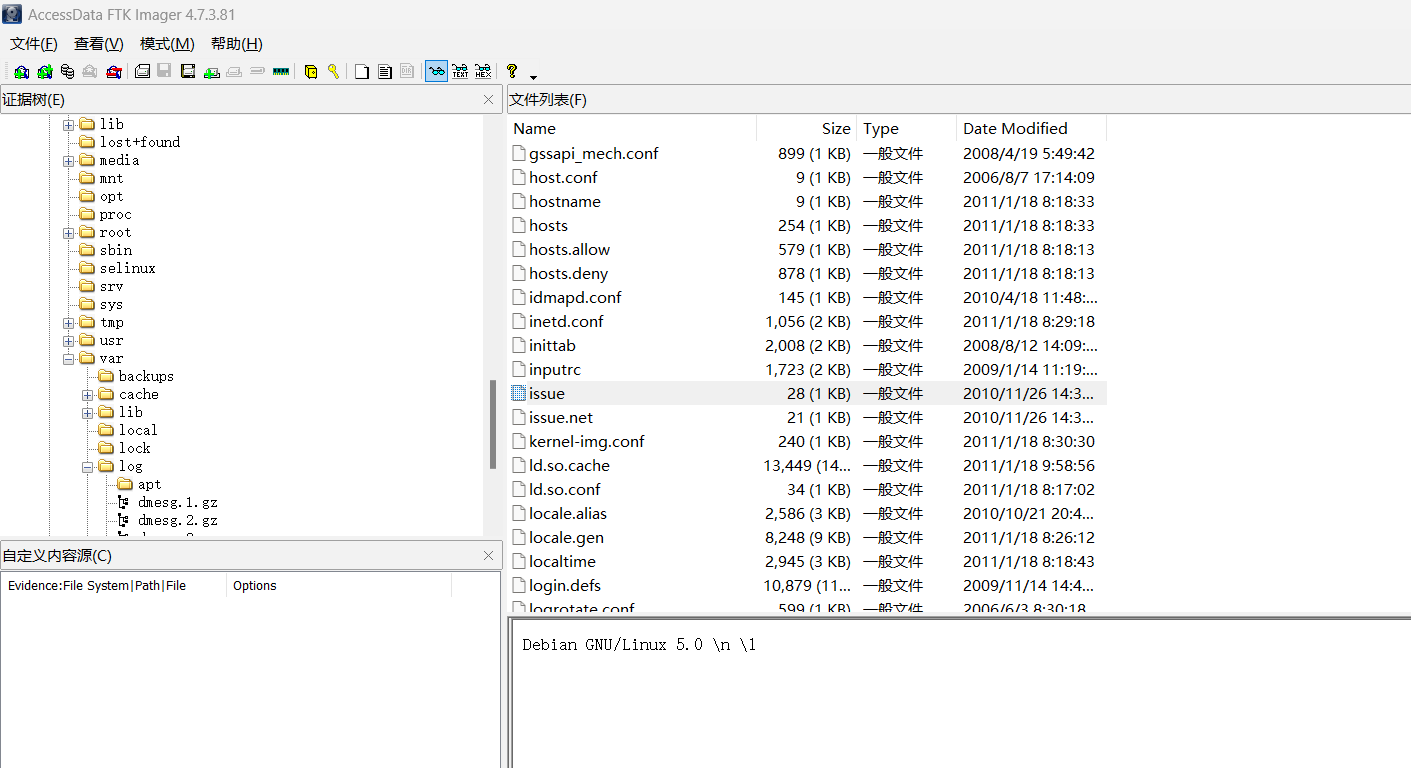Select the hosts.allow file row
This screenshot has width=1411, height=768.
pos(807,249)
